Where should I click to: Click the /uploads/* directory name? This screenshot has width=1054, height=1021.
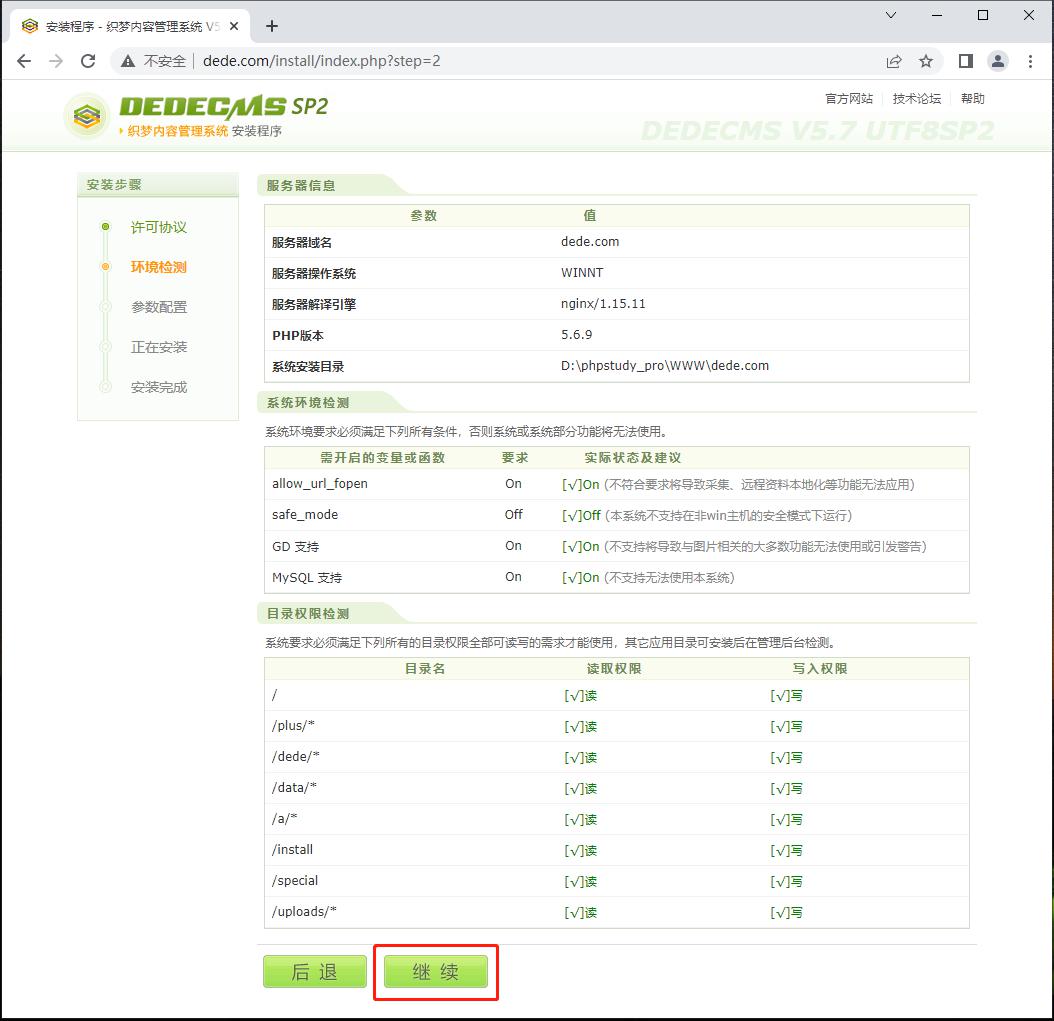(304, 911)
